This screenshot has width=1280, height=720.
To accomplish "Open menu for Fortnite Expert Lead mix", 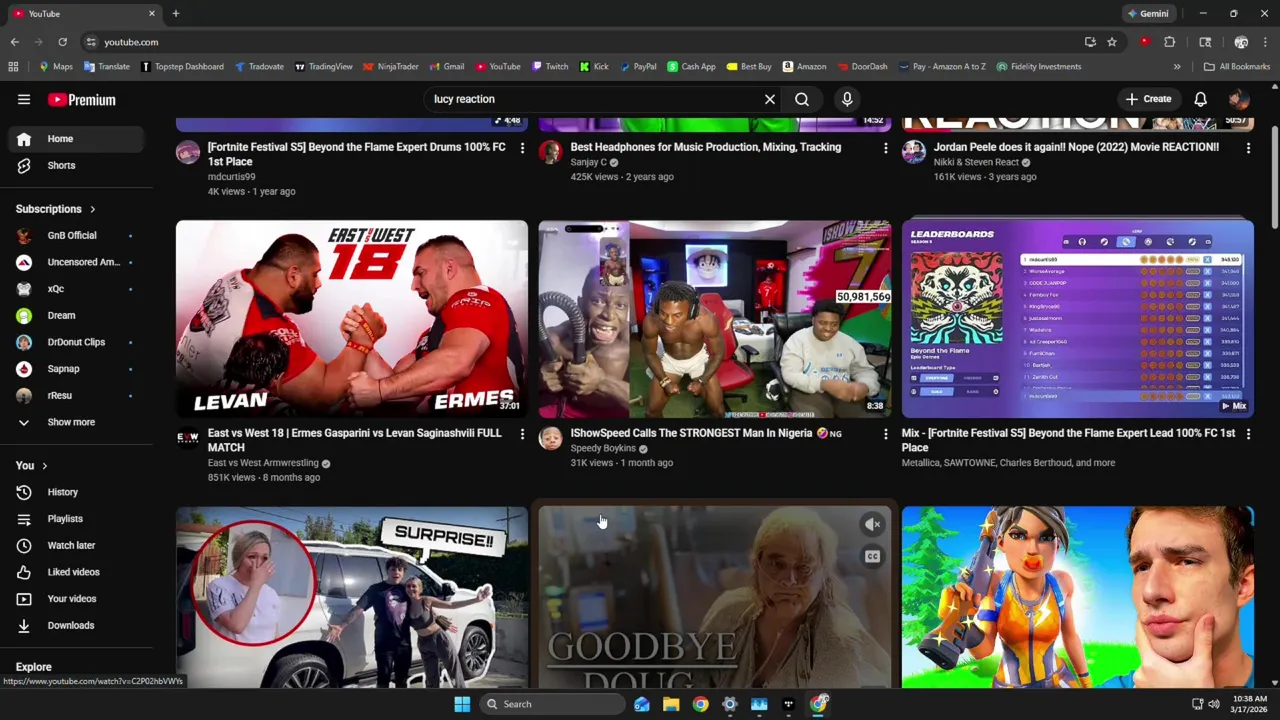I will (1248, 434).
